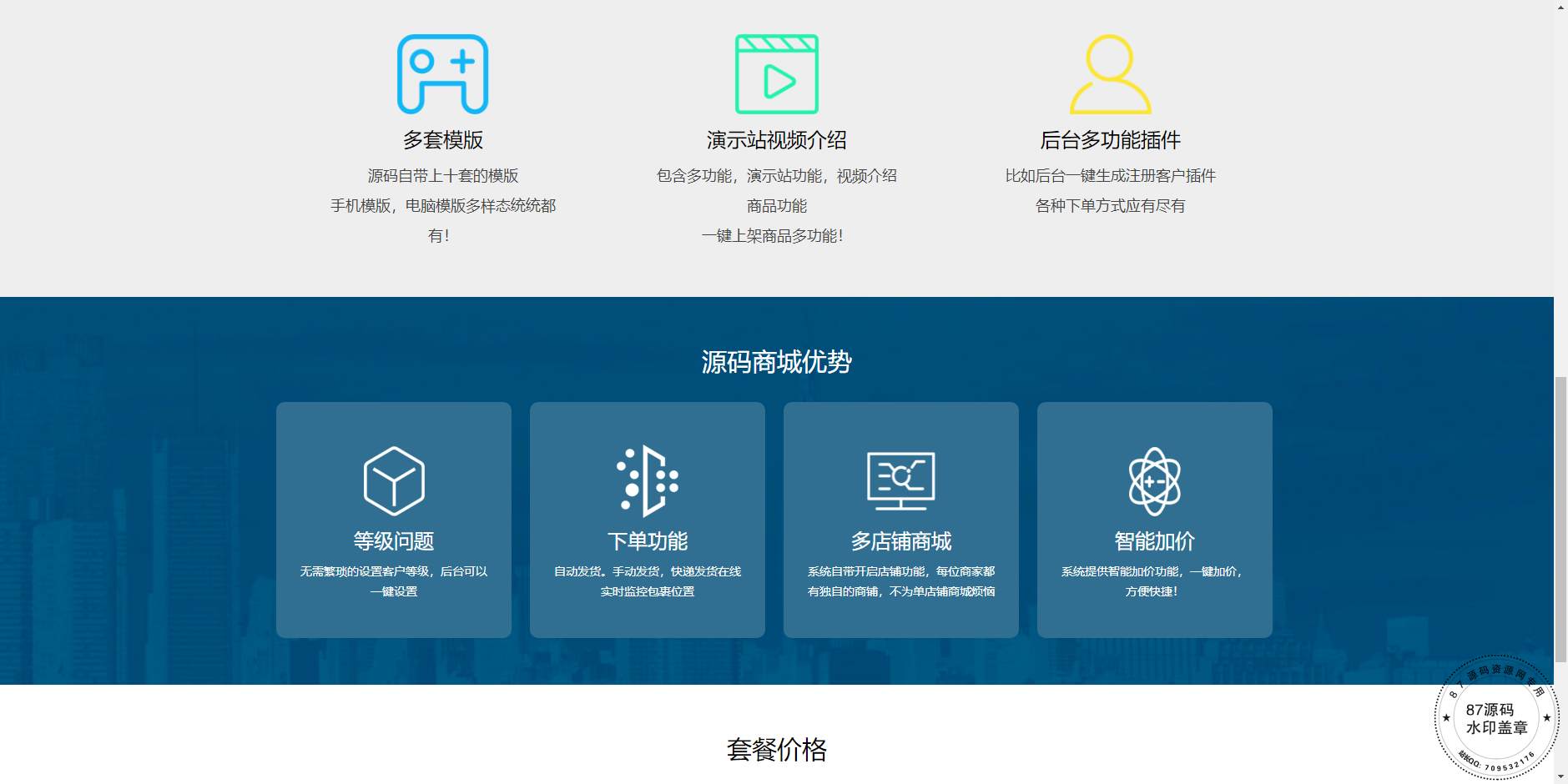Click the scrollbar down arrow
The image size is (1568, 784).
click(x=1560, y=776)
